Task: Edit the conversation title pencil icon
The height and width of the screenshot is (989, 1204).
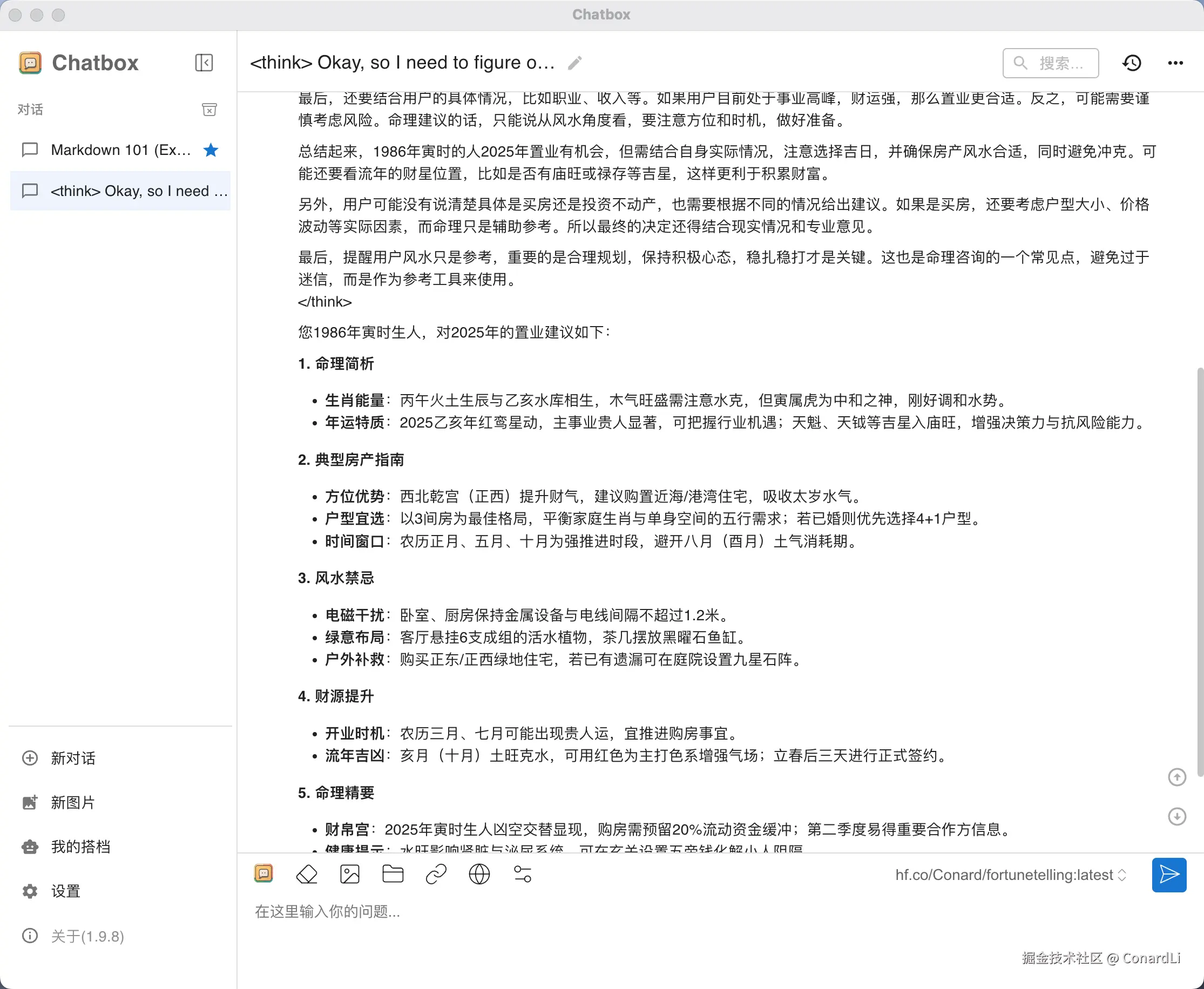Action: point(574,63)
